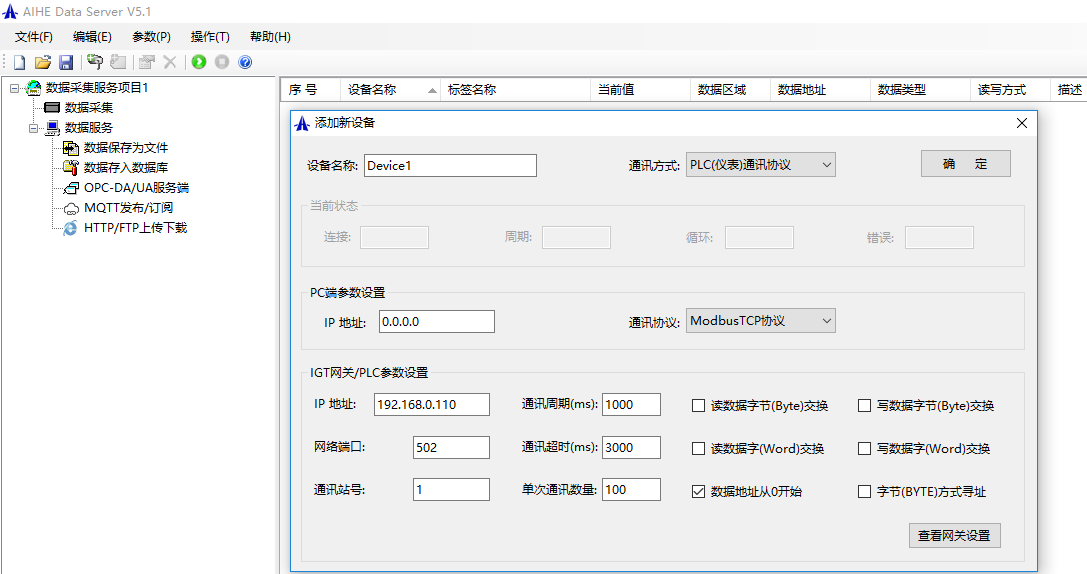This screenshot has width=1087, height=574.
Task: Click the Open folder toolbar icon
Action: pos(42,62)
